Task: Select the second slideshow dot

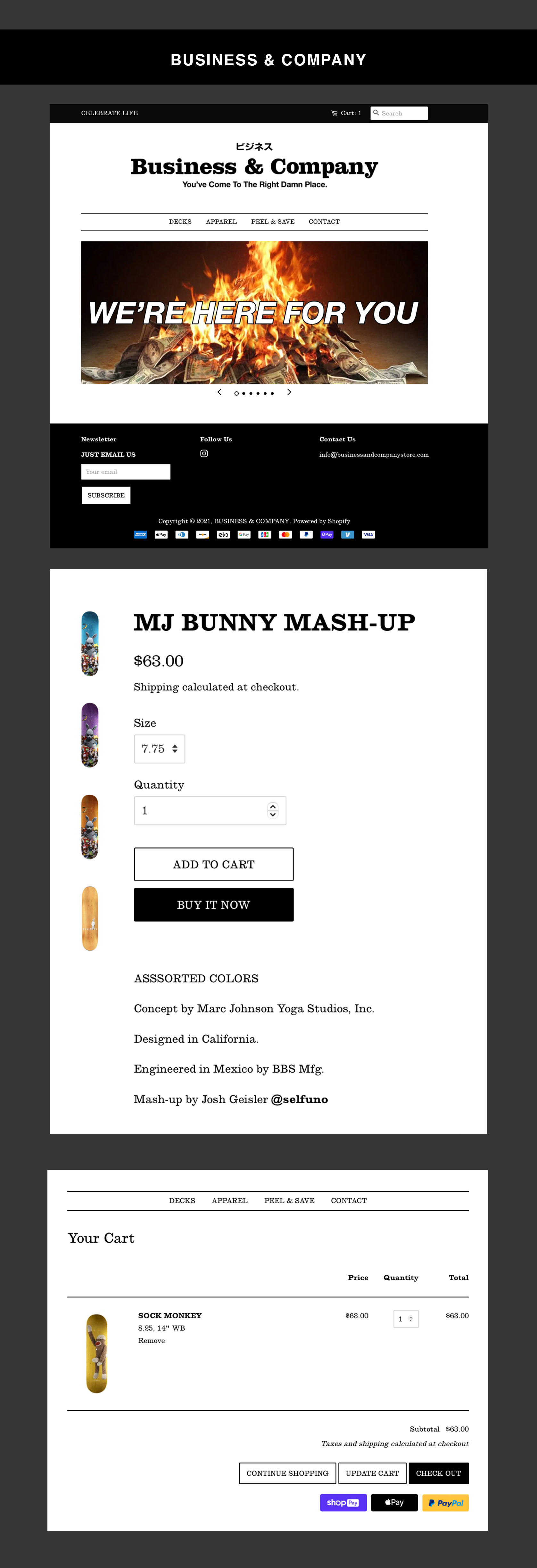Action: pyautogui.click(x=244, y=393)
